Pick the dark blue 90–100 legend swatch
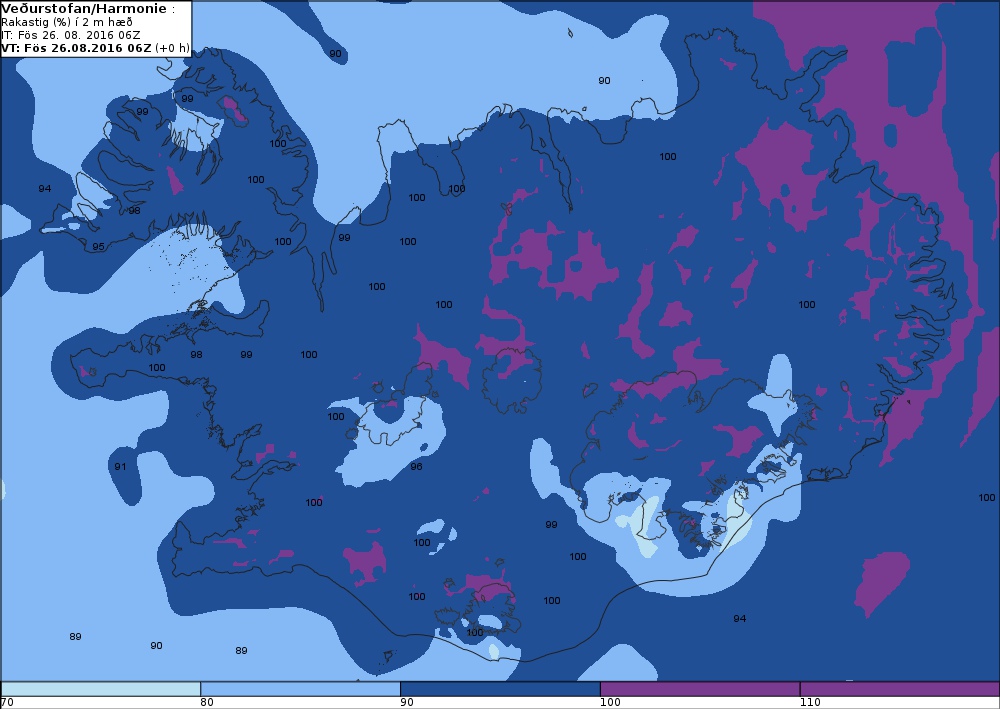 coord(500,689)
